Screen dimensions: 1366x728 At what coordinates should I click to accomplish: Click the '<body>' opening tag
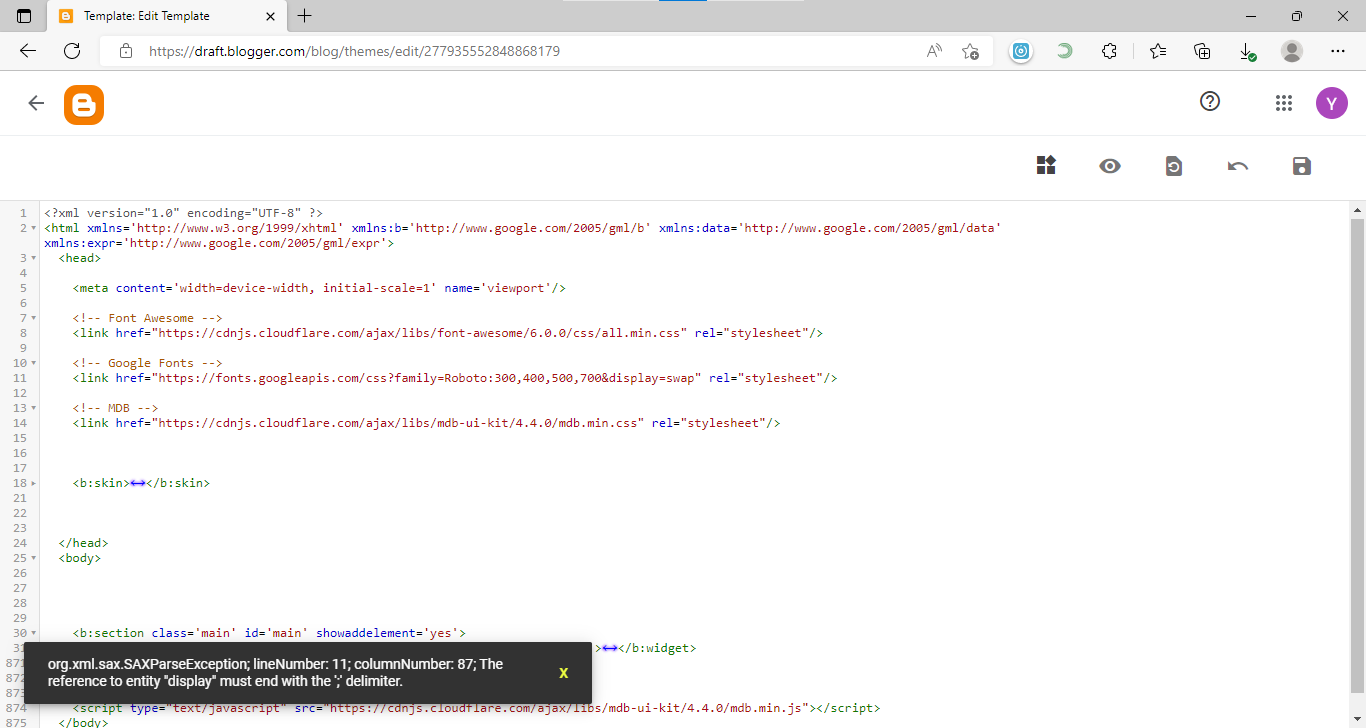point(80,558)
